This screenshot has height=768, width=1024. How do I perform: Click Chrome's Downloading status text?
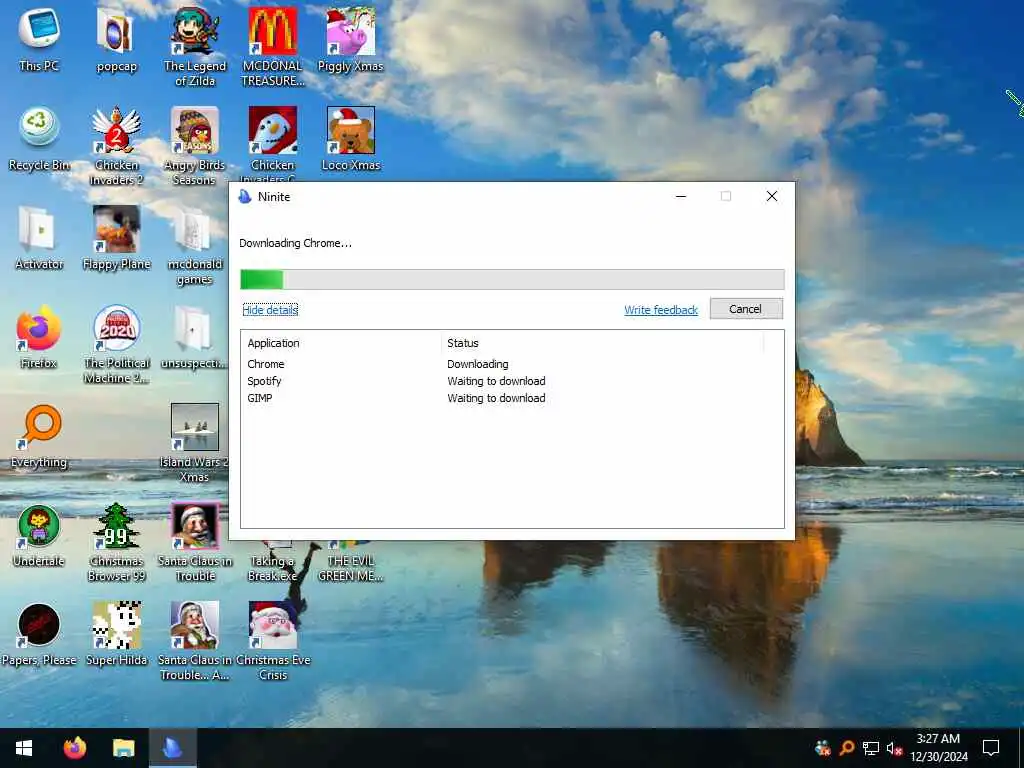point(477,364)
